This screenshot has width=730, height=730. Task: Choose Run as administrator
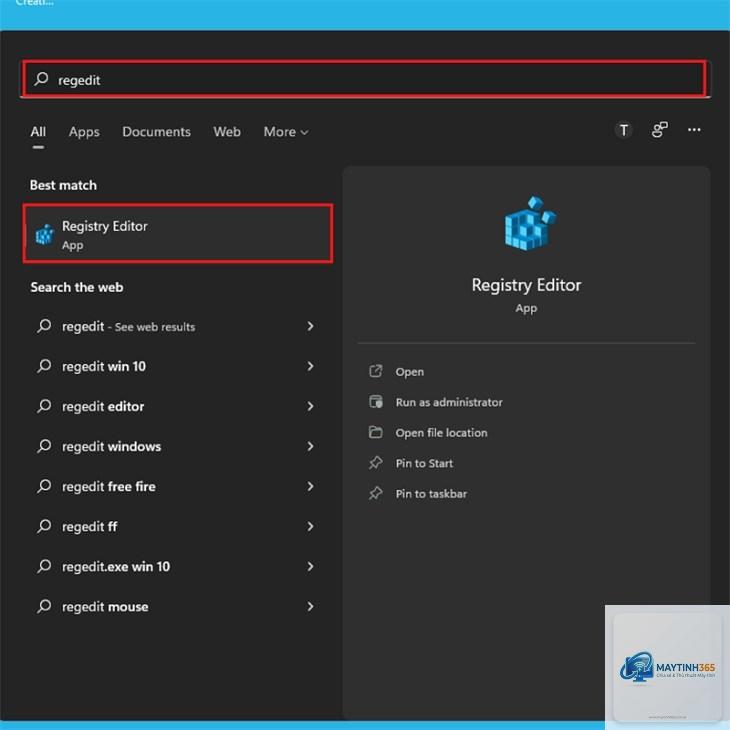point(449,402)
